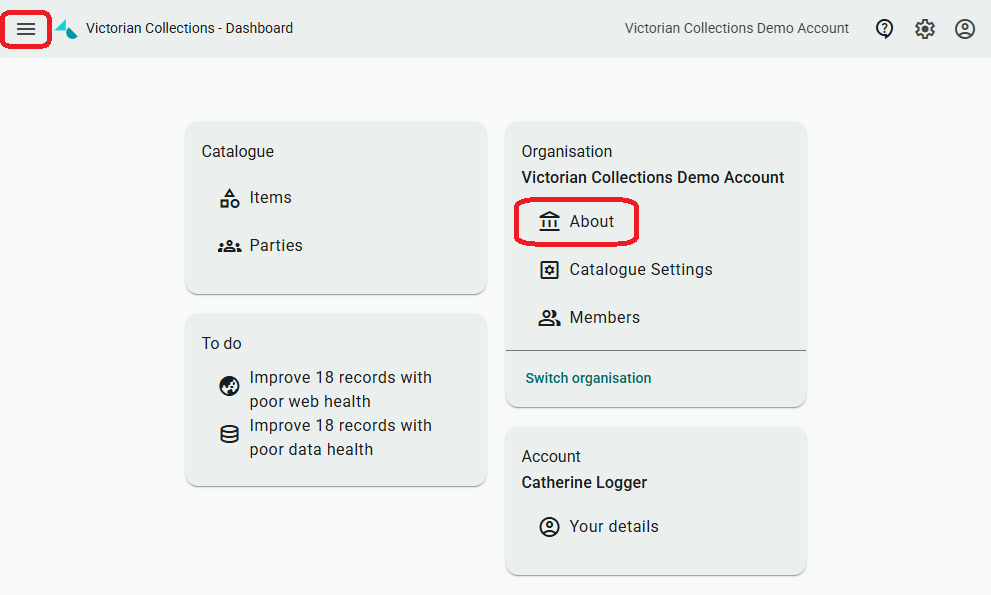Click the Victorian Collections - Dashboard title

190,28
